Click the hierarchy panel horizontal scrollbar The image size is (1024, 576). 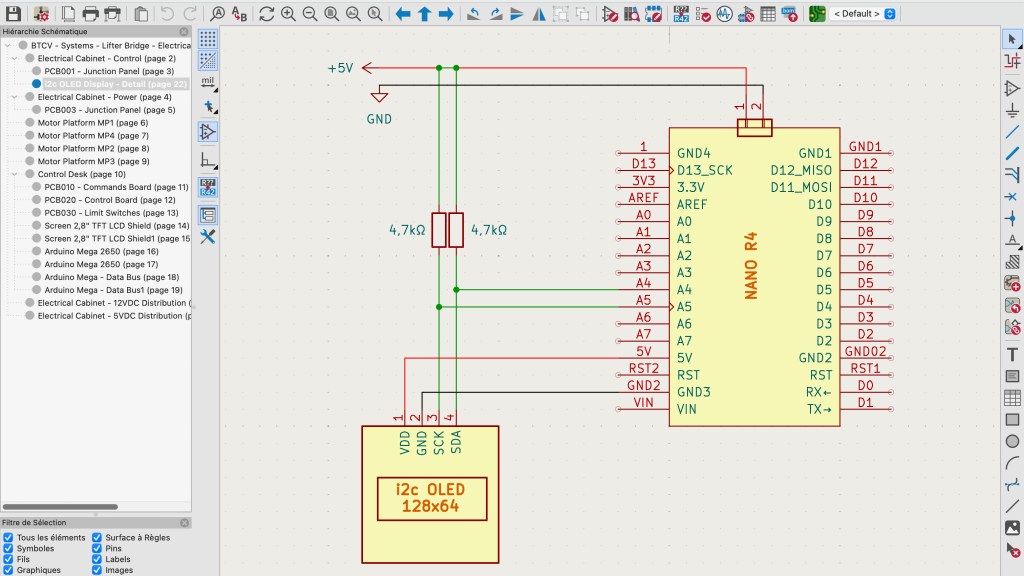coord(60,507)
